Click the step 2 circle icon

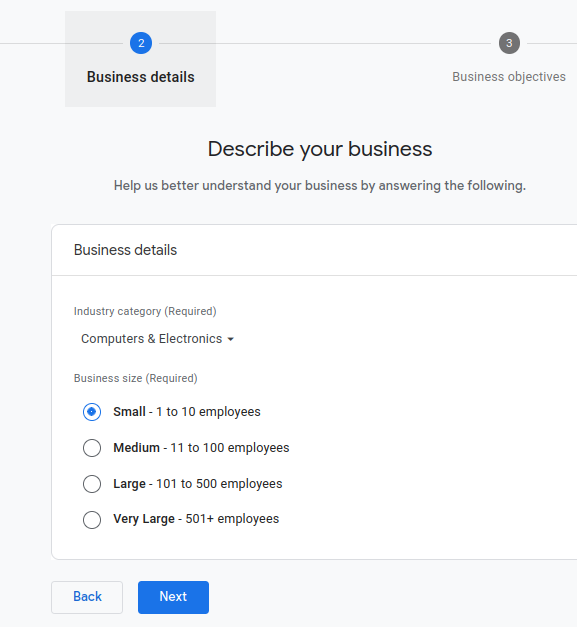click(141, 43)
